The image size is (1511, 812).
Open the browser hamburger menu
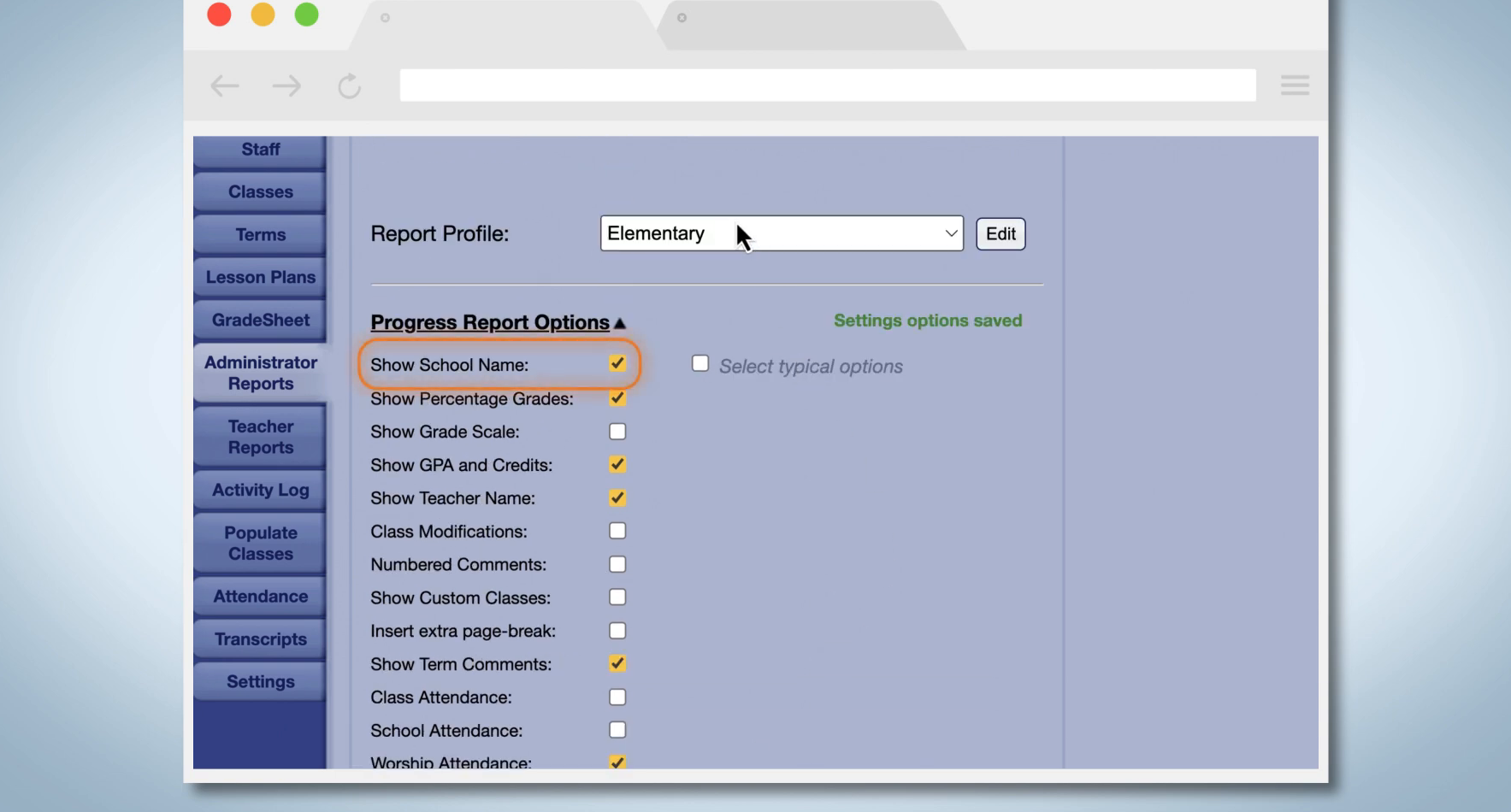[1295, 85]
